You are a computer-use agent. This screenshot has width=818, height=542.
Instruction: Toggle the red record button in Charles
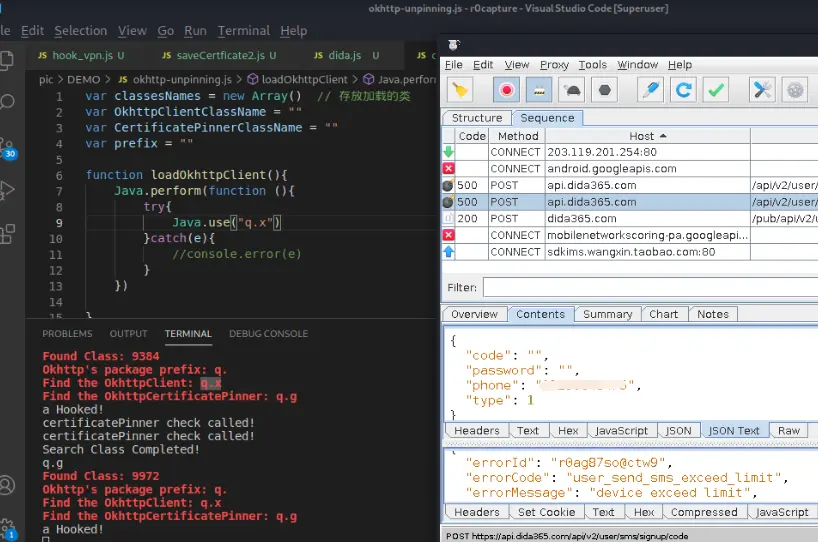507,90
